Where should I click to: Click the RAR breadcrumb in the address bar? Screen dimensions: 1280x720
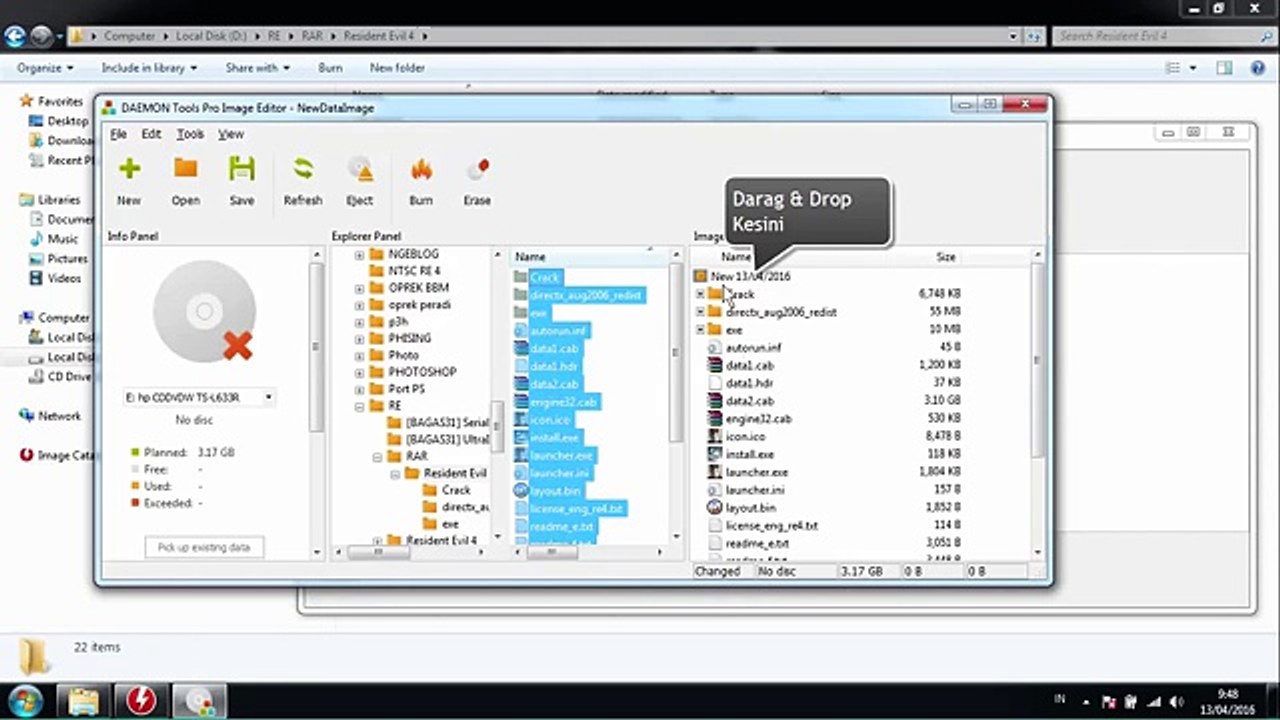coord(312,36)
